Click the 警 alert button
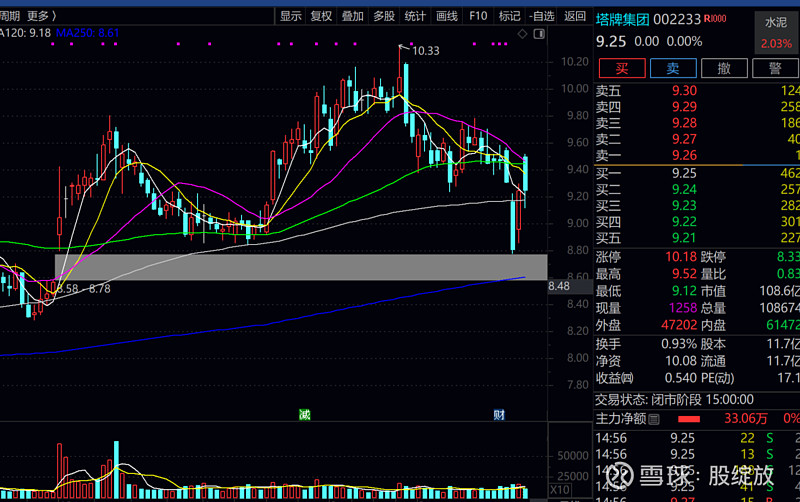This screenshot has width=800, height=502. tap(776, 68)
